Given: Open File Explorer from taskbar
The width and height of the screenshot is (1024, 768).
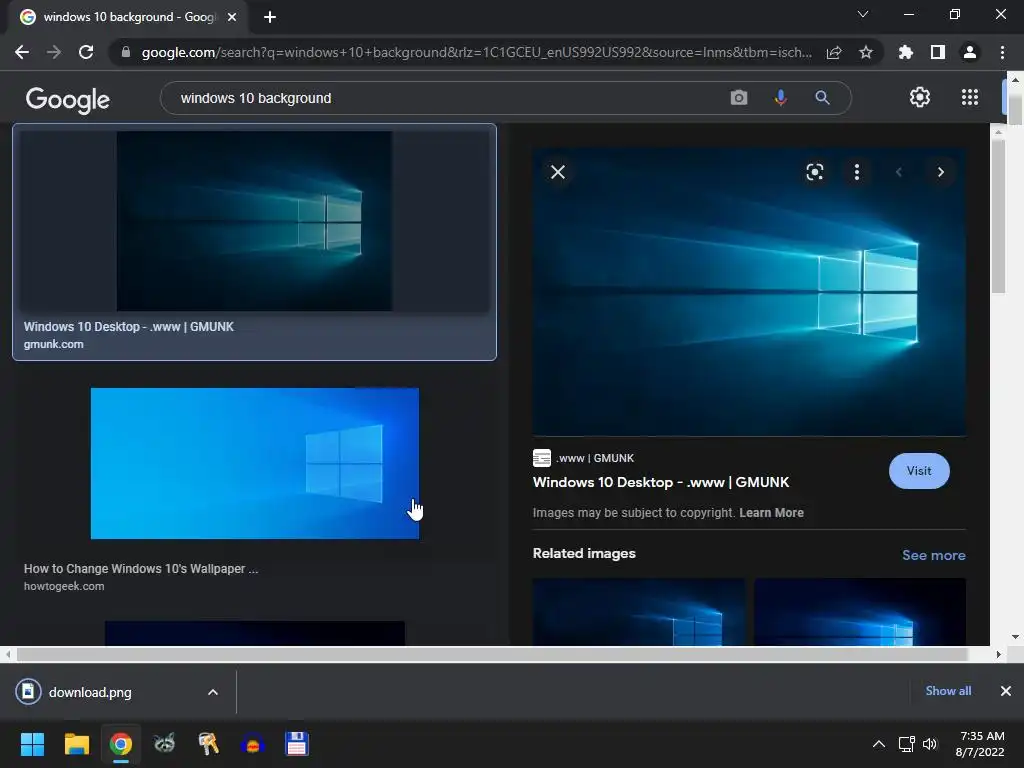Looking at the screenshot, I should [76, 744].
